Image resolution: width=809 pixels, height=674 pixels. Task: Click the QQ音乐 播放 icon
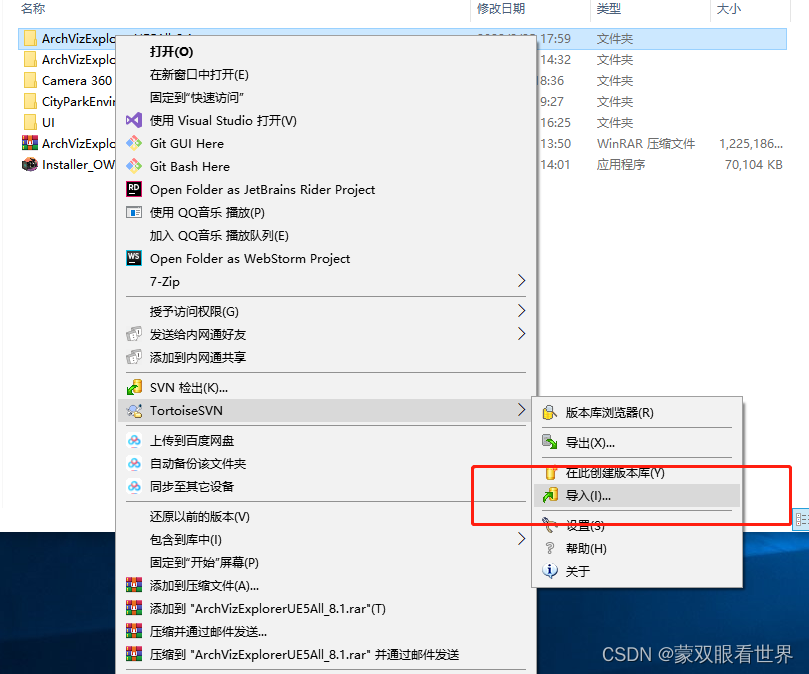[x=134, y=212]
